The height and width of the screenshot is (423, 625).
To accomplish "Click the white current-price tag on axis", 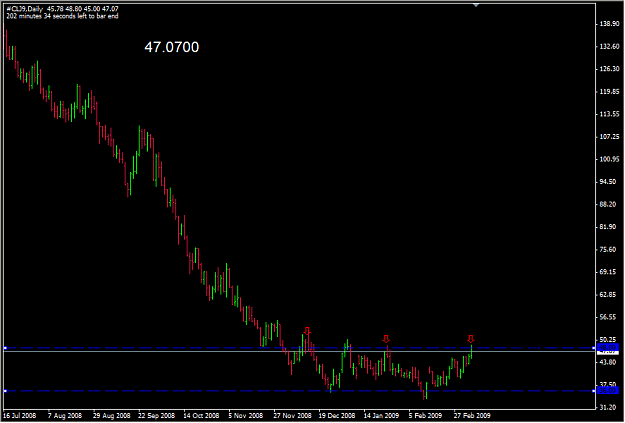I will coord(608,353).
